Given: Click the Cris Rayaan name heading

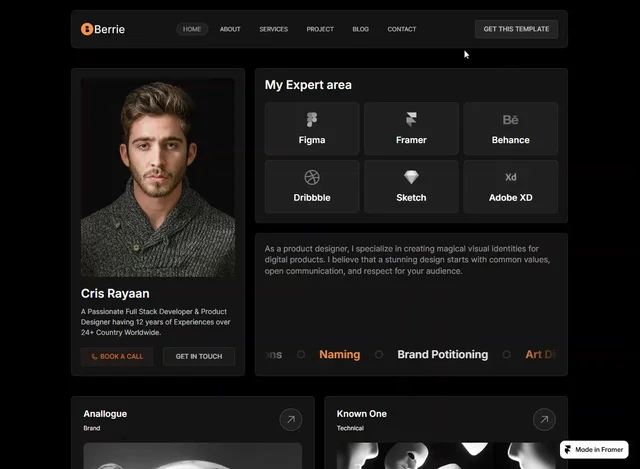Looking at the screenshot, I should (115, 293).
